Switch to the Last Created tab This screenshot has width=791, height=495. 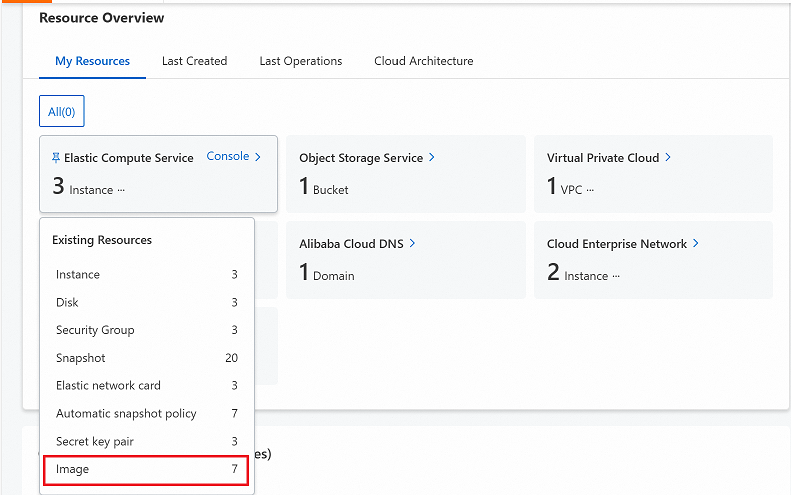point(194,61)
